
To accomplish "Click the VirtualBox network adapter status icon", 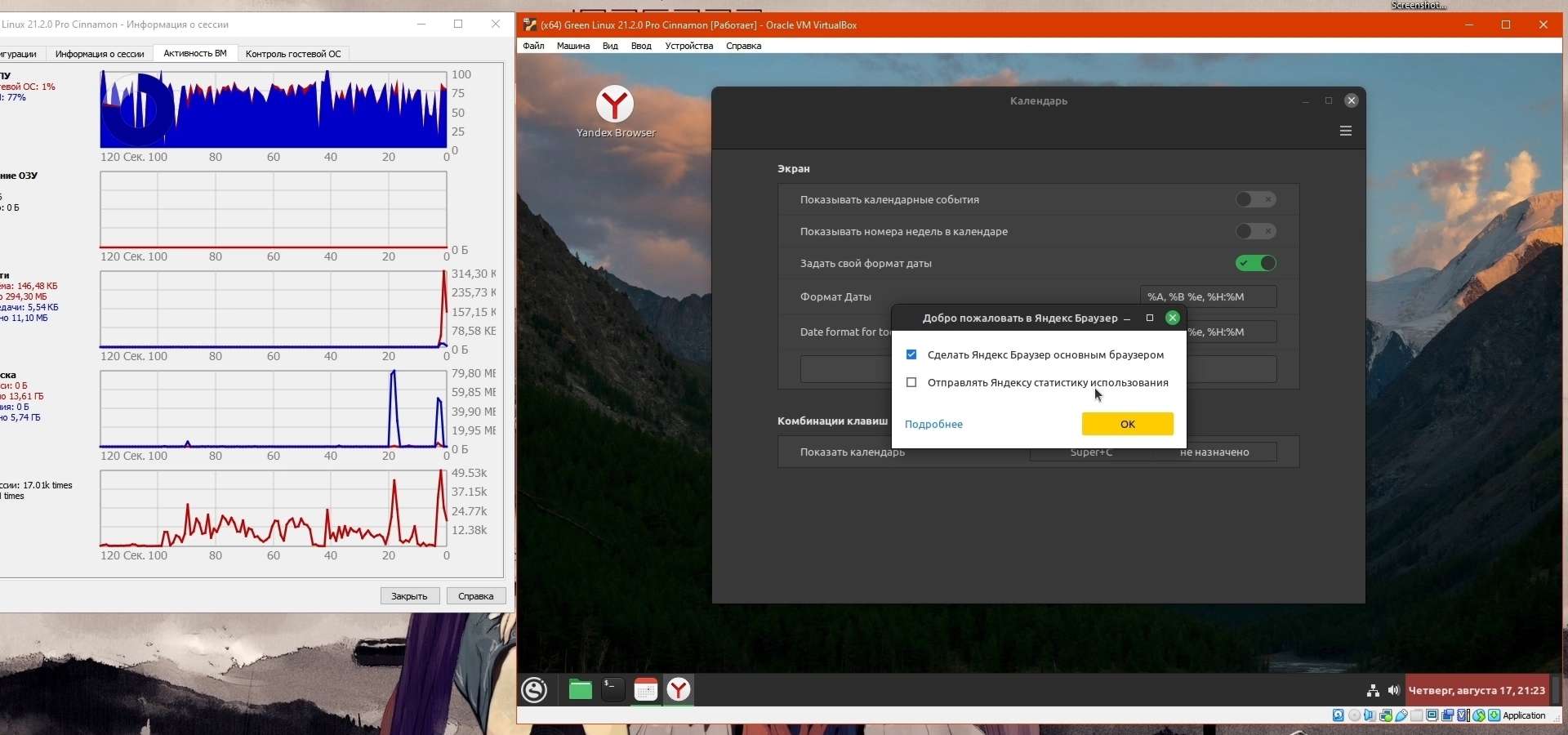I will 1386,715.
